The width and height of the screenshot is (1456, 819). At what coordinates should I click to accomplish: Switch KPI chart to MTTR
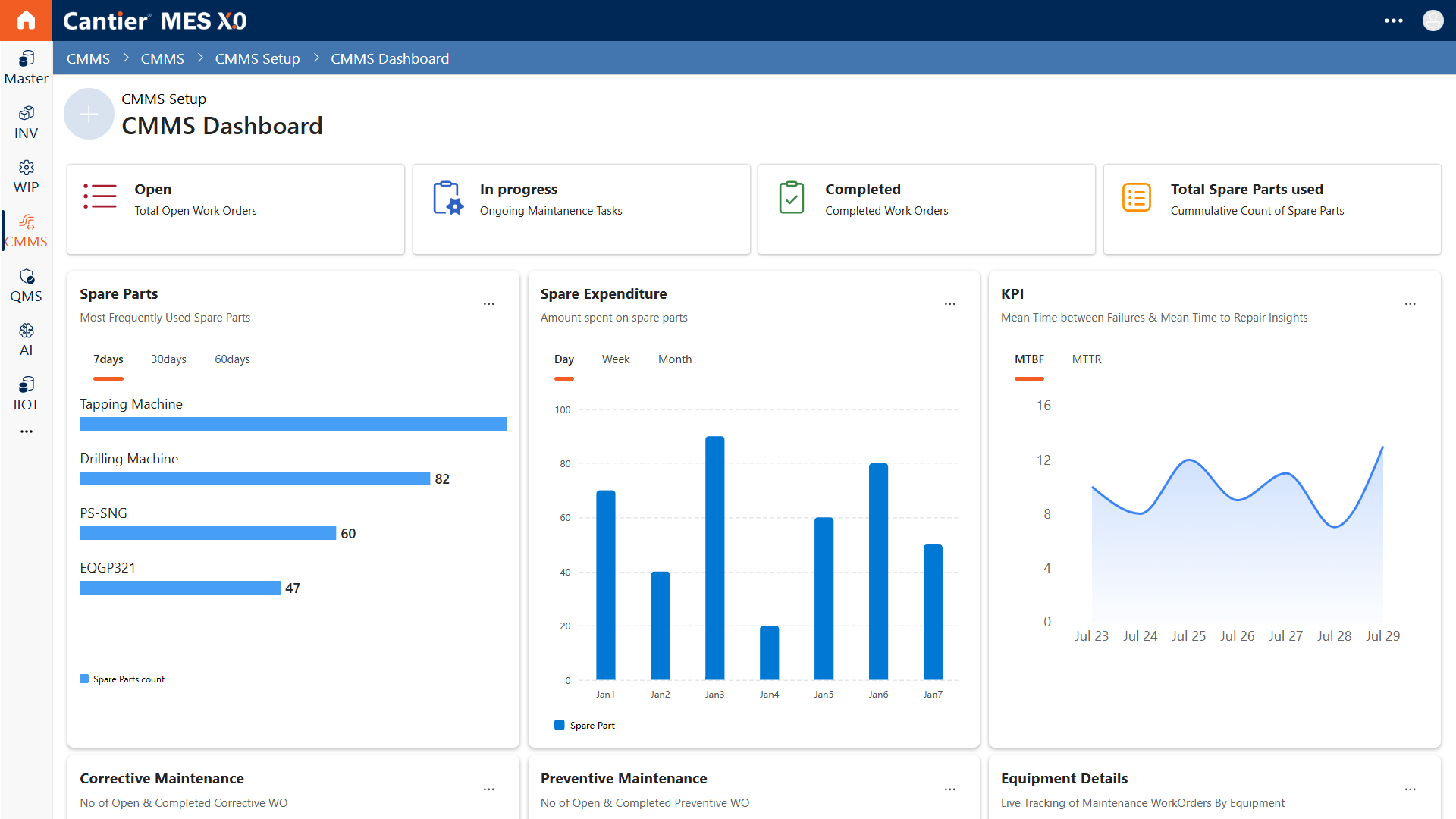[1087, 359]
